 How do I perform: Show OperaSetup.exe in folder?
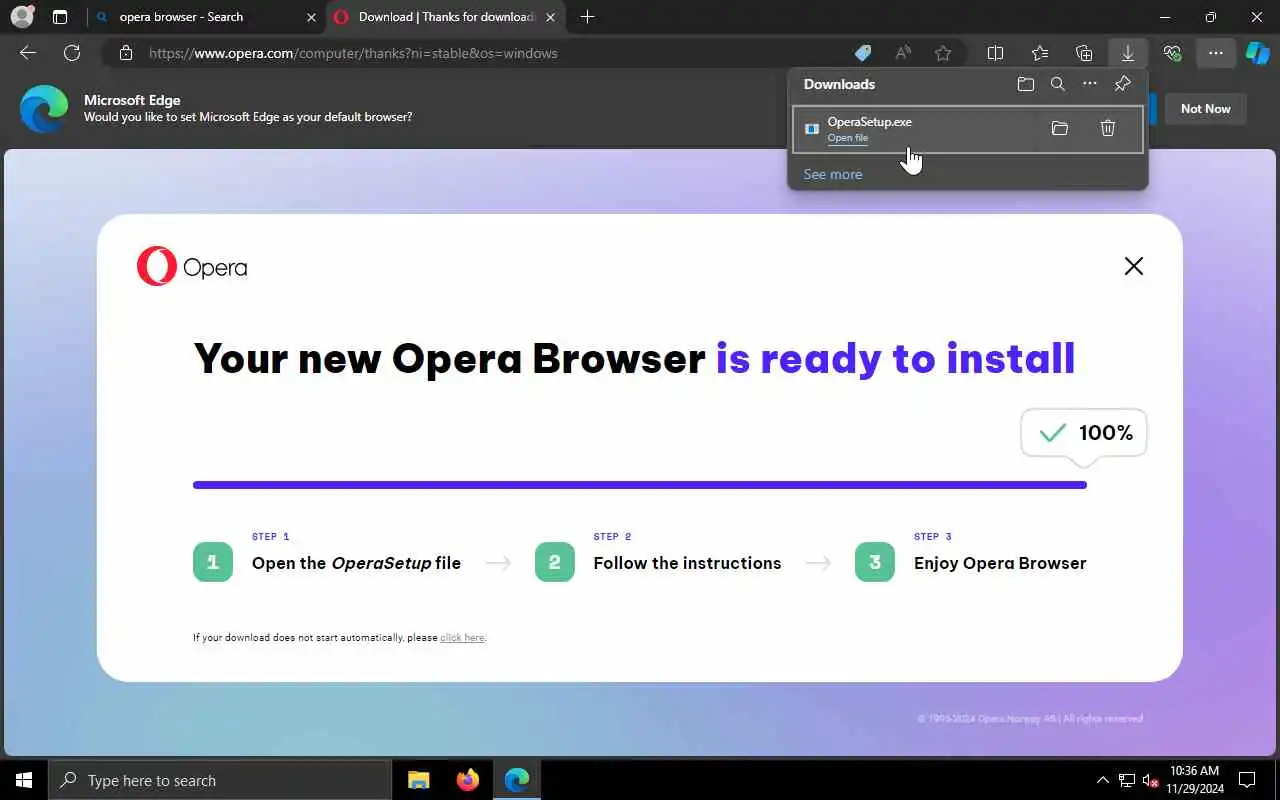1060,128
